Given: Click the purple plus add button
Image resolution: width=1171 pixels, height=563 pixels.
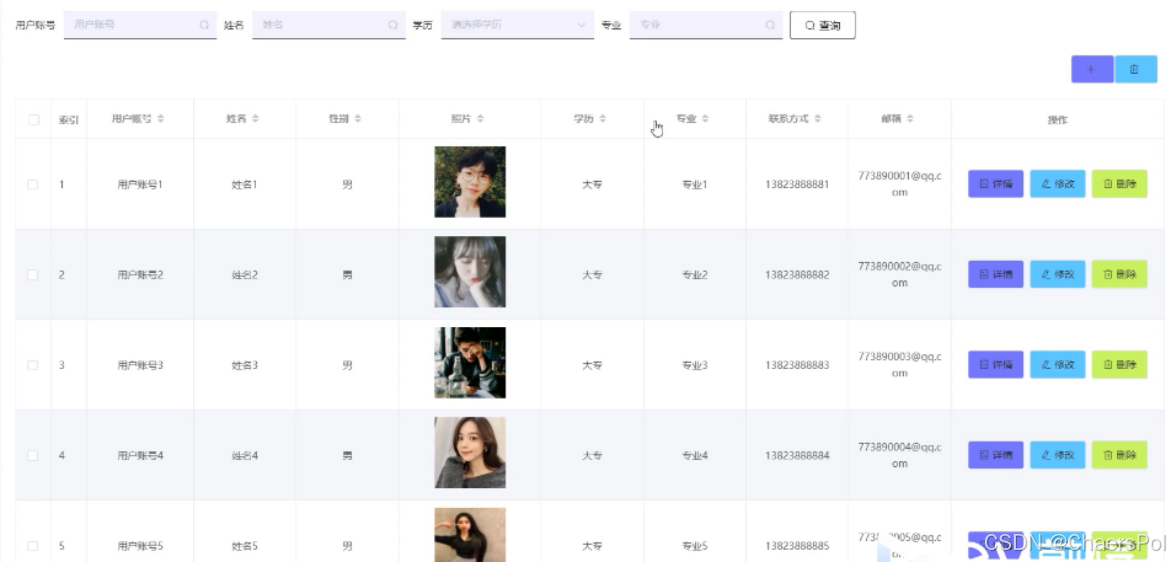Looking at the screenshot, I should click(x=1092, y=69).
